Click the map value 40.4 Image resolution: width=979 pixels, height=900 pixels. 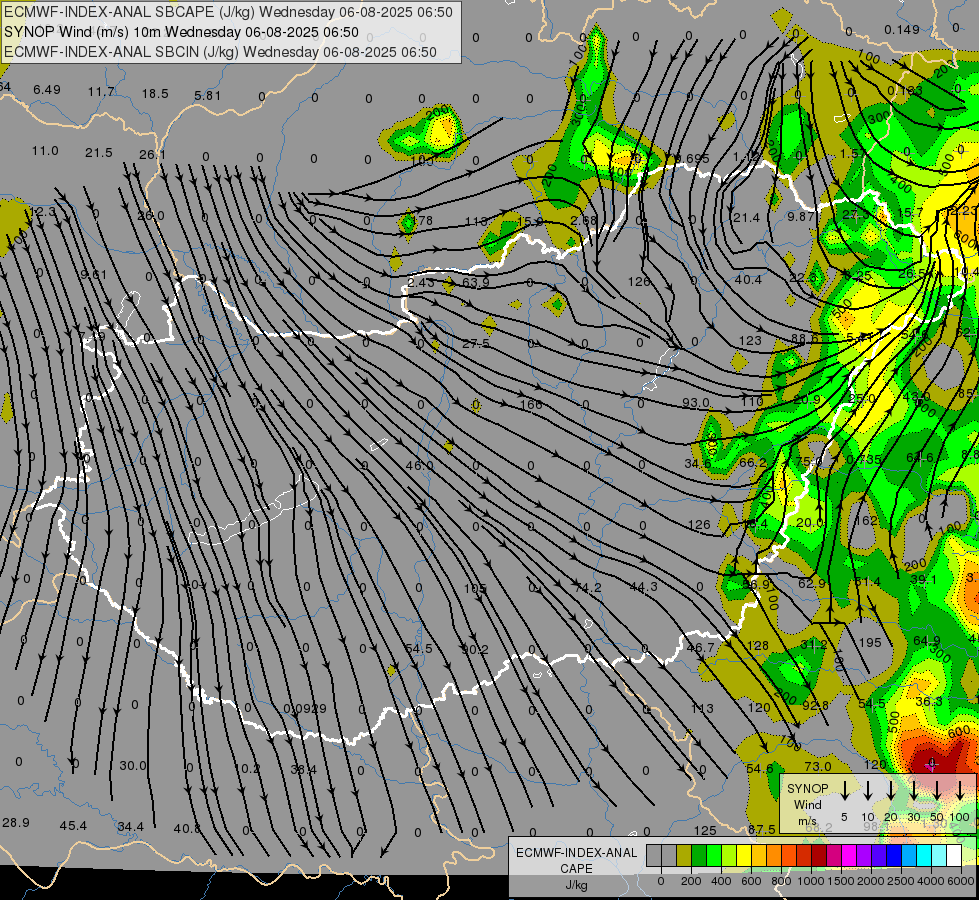coord(748,280)
